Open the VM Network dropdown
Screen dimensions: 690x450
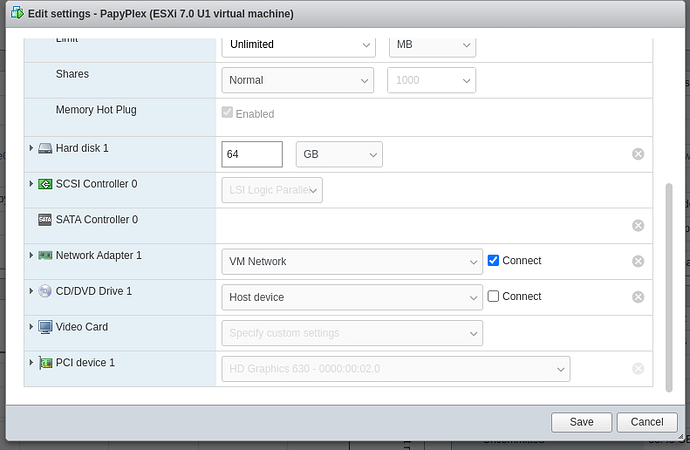pos(352,262)
